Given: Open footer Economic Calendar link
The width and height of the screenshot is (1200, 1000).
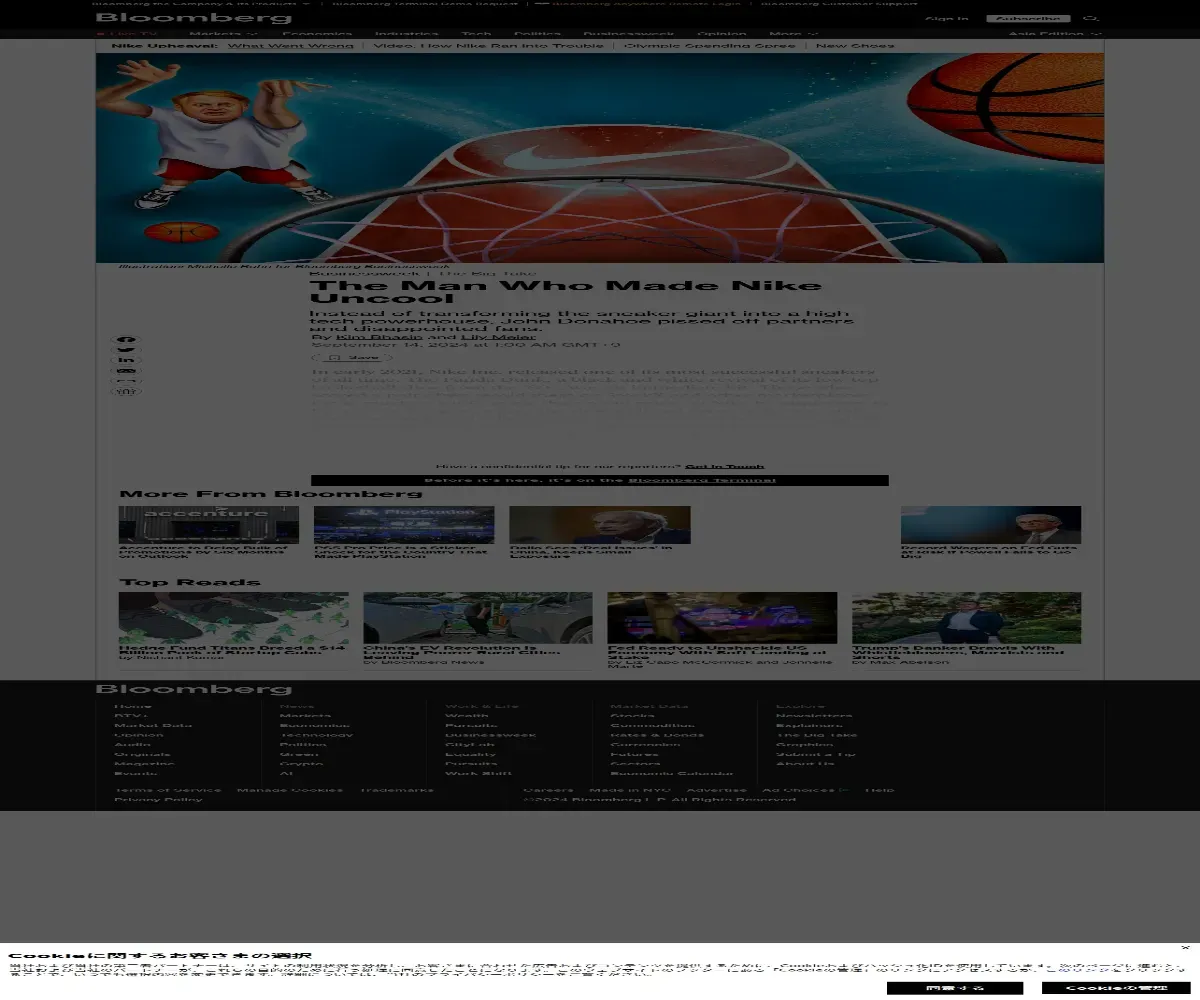Looking at the screenshot, I should [672, 774].
